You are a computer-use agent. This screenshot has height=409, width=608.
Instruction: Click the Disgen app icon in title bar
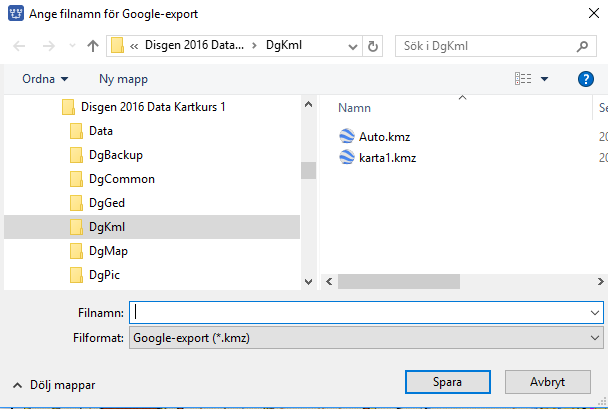pos(16,14)
